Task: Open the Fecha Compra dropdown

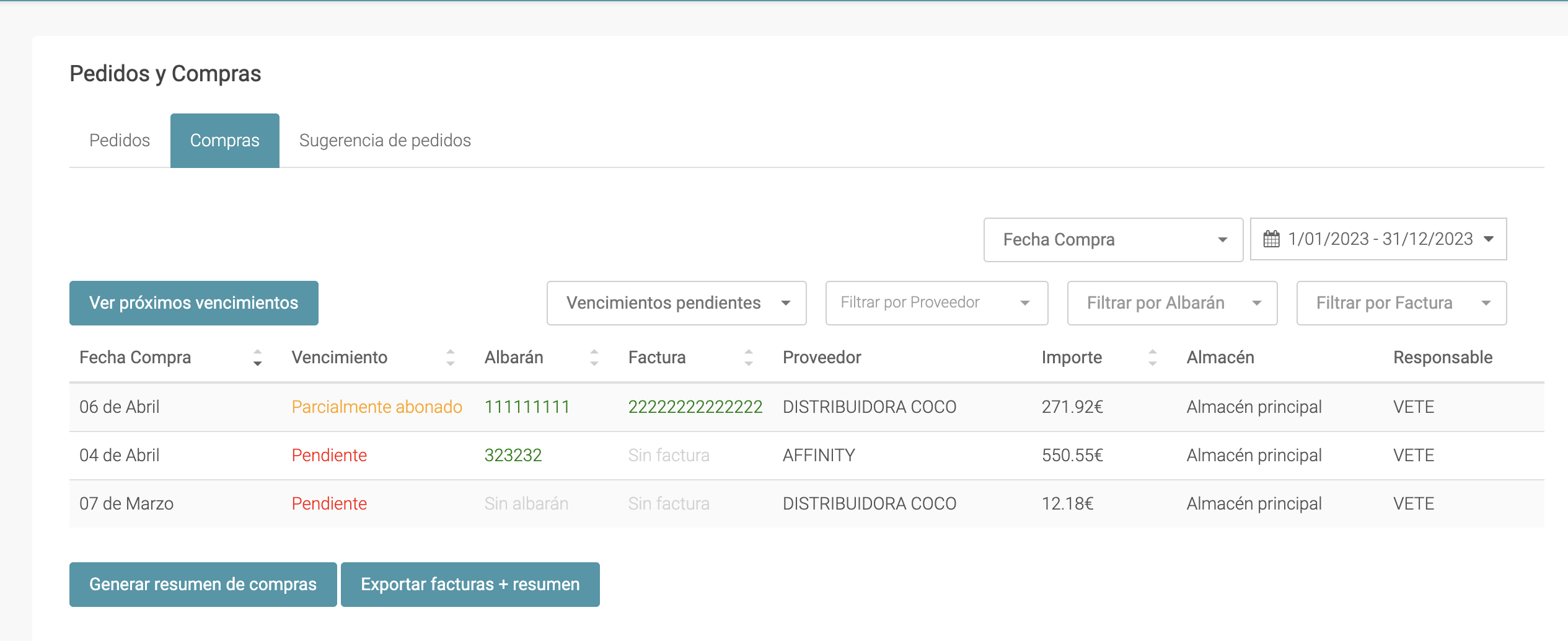Action: point(1112,240)
